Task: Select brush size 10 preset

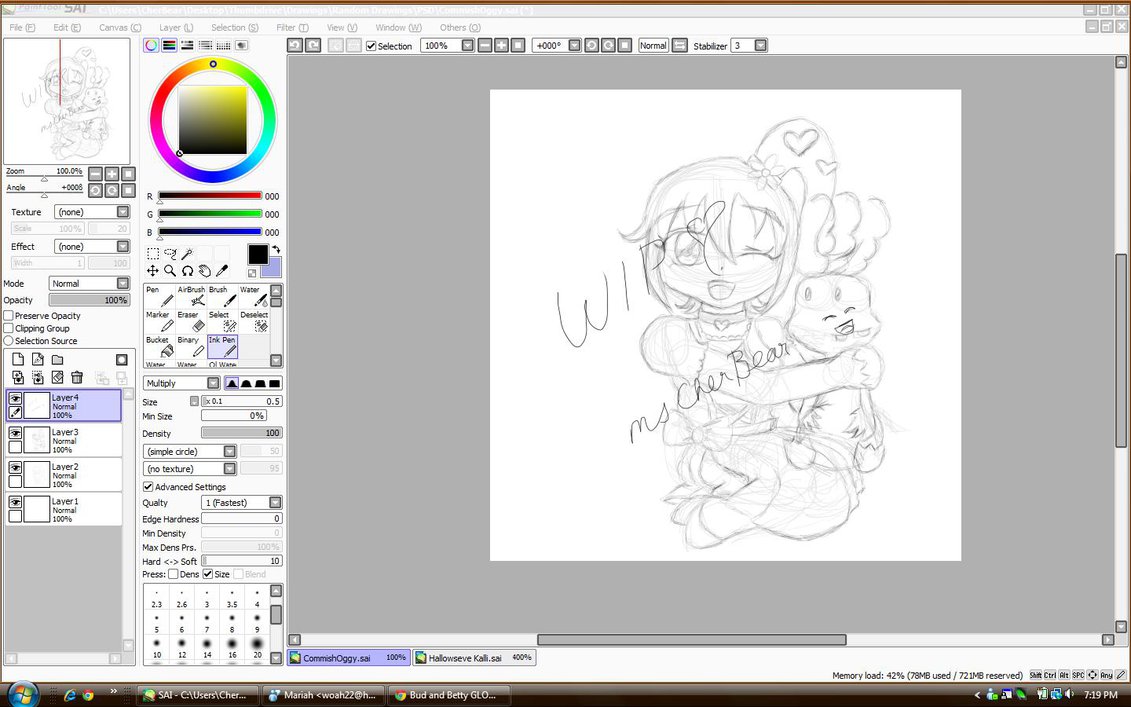Action: [x=157, y=646]
